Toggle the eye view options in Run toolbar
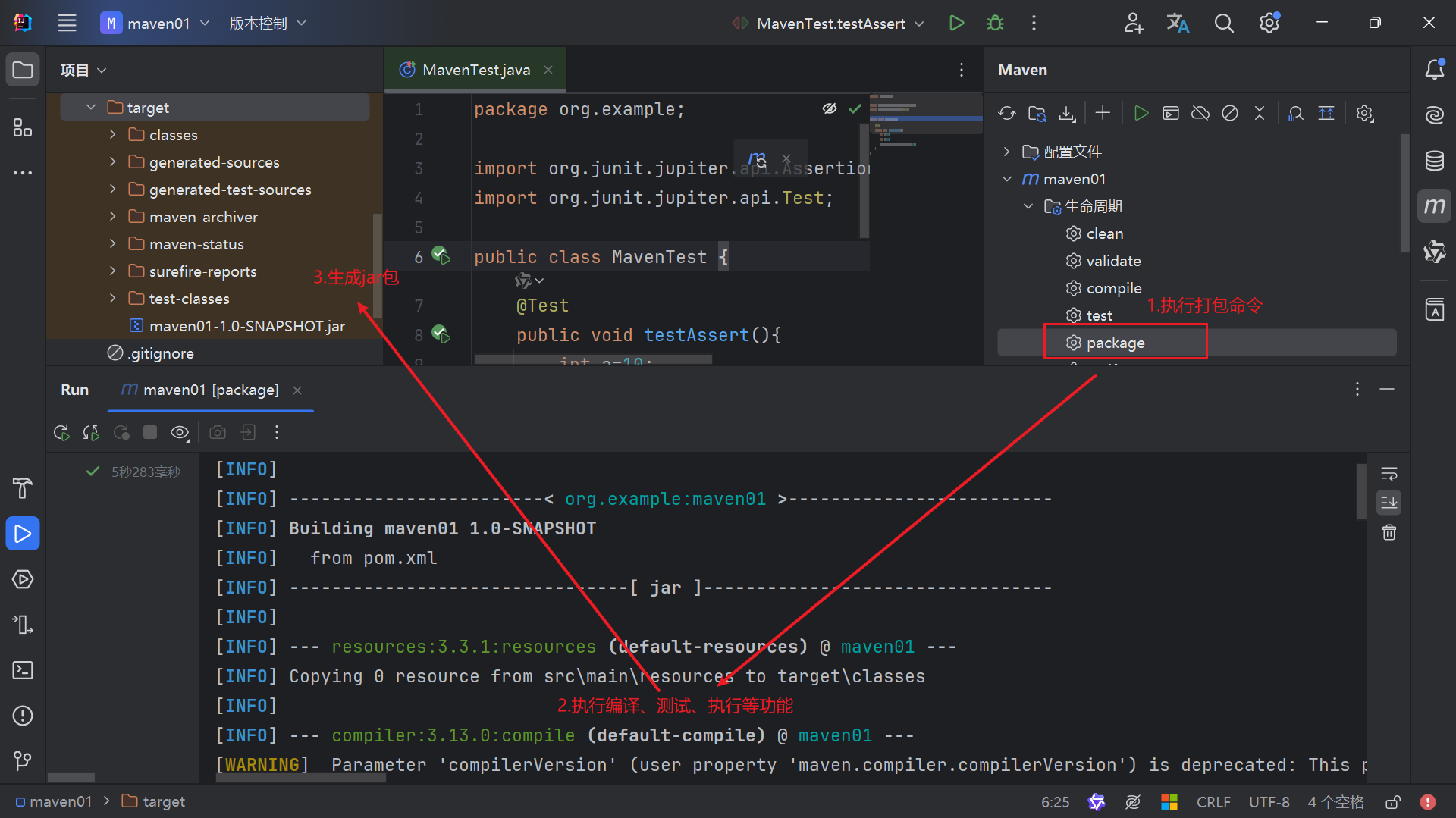 (180, 432)
